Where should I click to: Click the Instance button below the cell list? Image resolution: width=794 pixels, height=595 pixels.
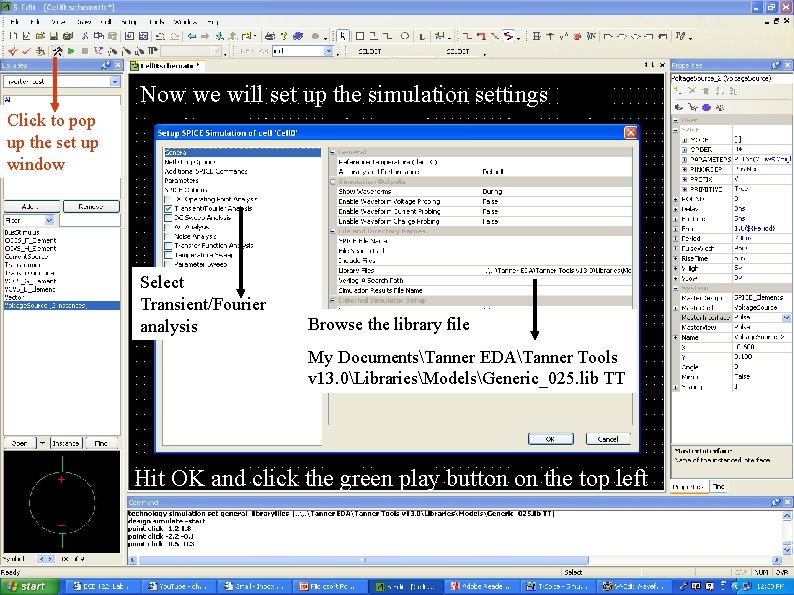coord(66,443)
